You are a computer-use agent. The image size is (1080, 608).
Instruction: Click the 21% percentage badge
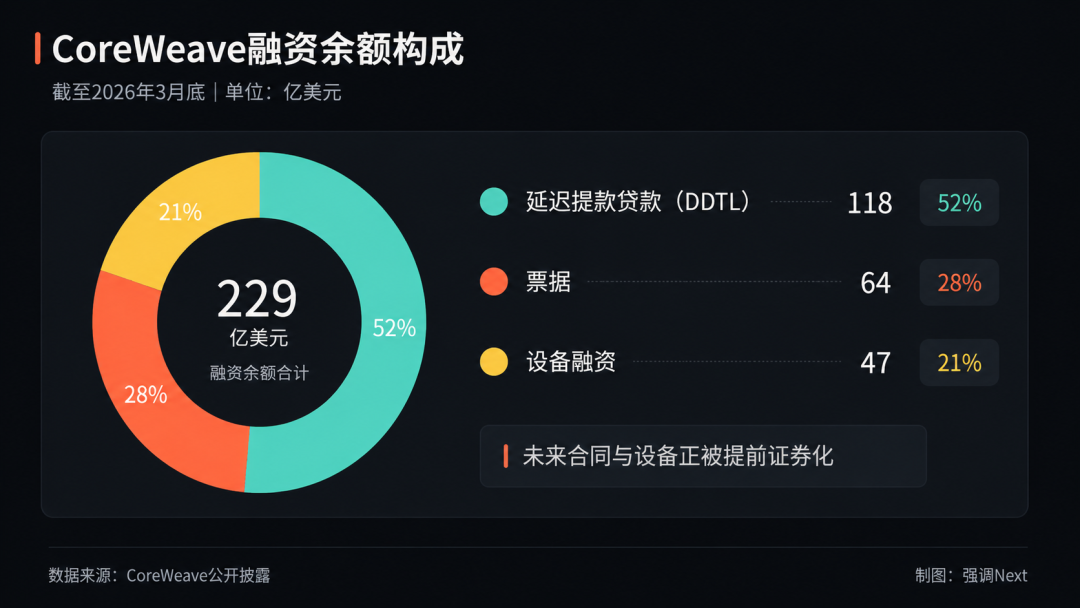[959, 362]
